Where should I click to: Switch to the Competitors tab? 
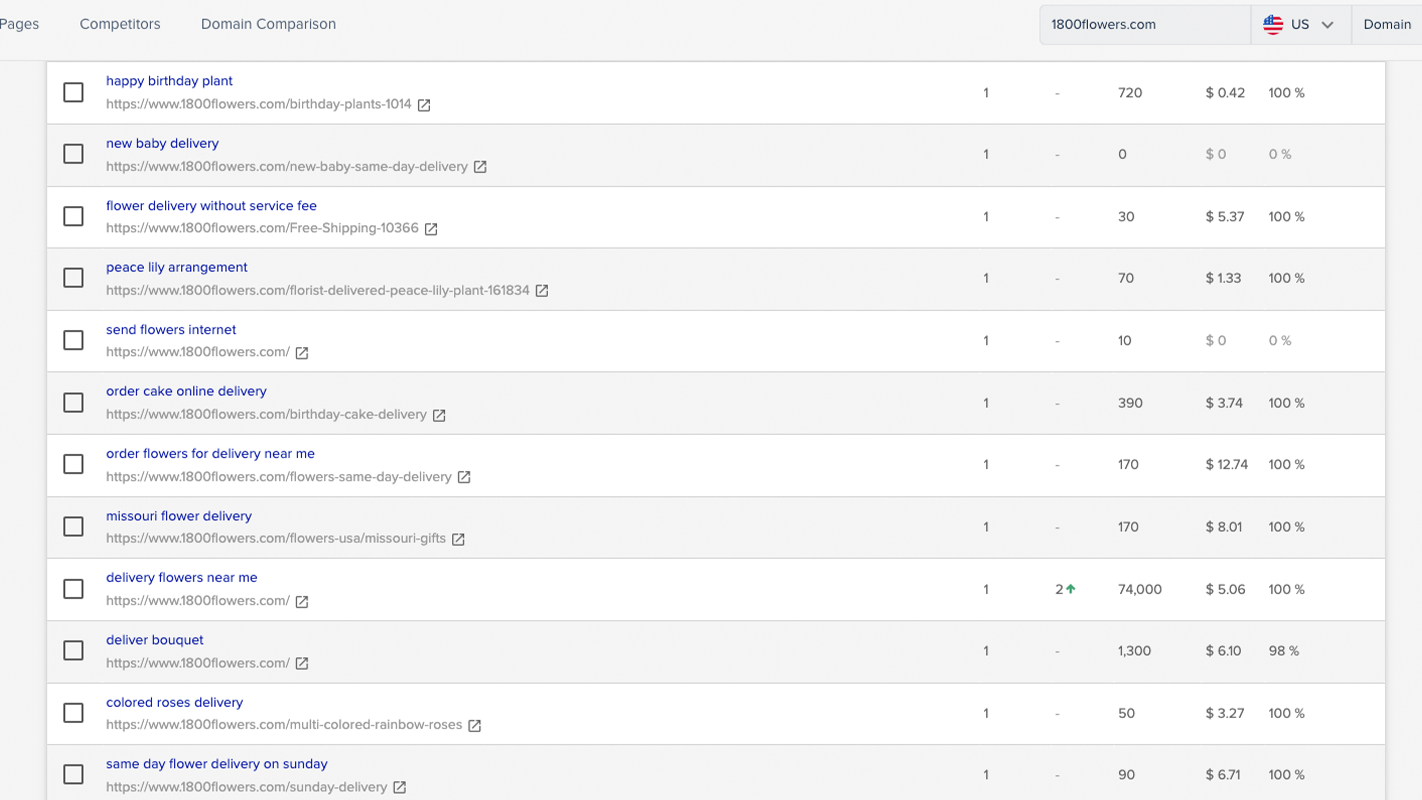120,24
